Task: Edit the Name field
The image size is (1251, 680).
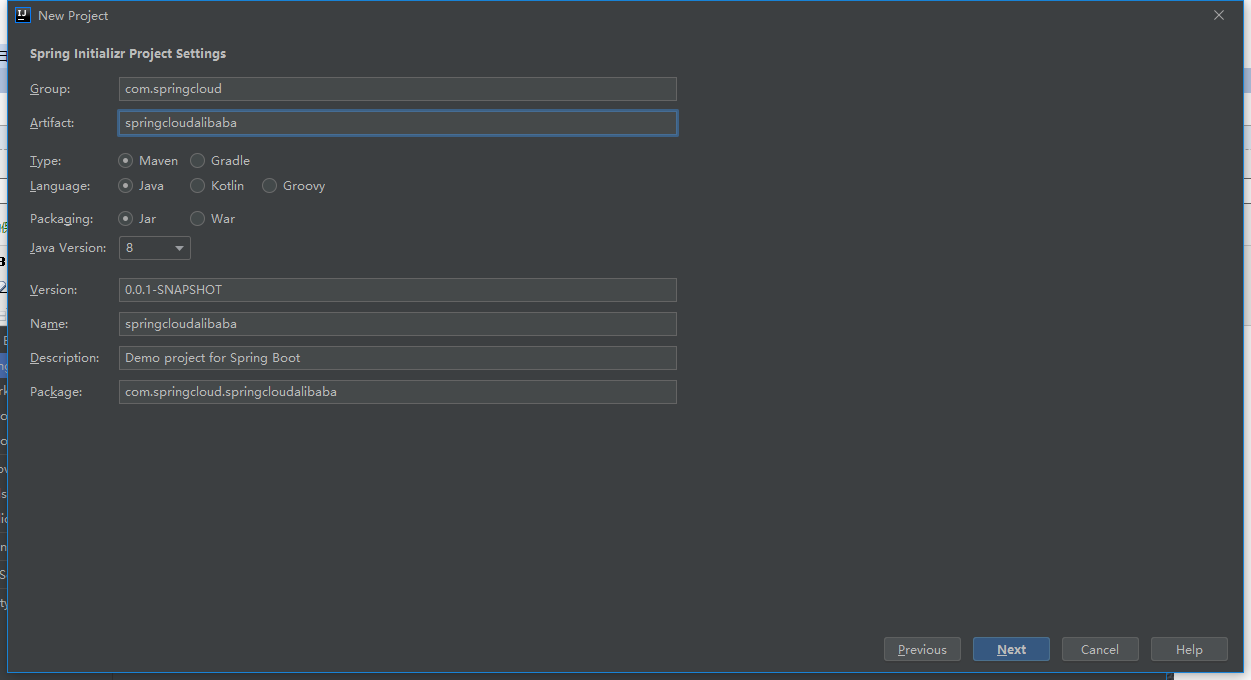Action: coord(397,324)
